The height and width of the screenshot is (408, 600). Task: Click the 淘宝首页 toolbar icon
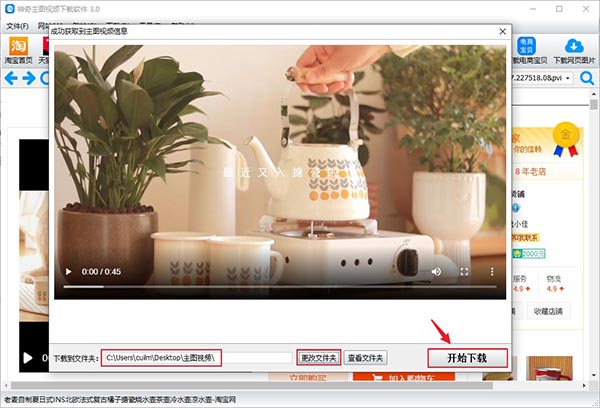(x=18, y=50)
